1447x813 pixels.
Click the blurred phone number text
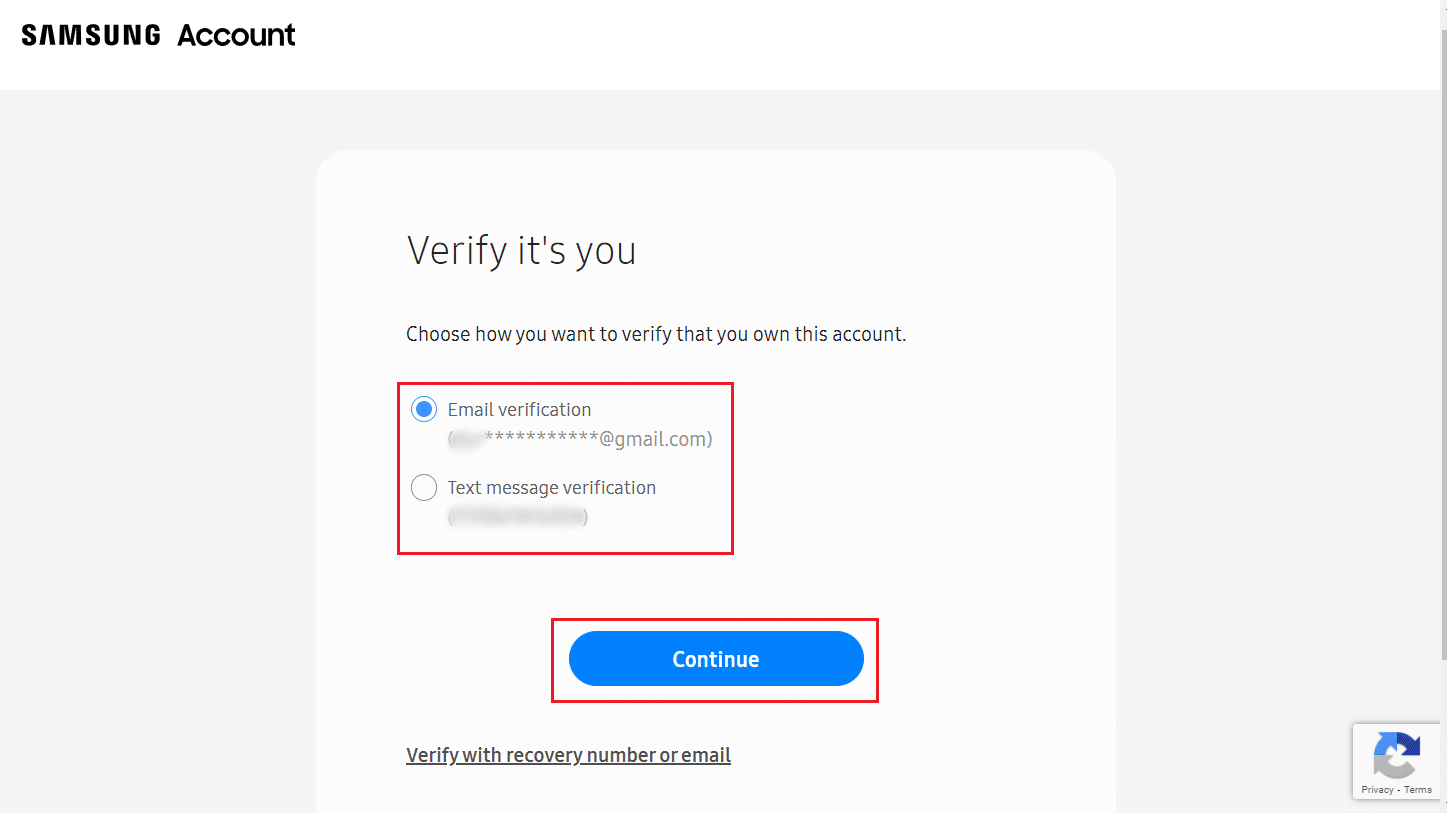coord(517,516)
